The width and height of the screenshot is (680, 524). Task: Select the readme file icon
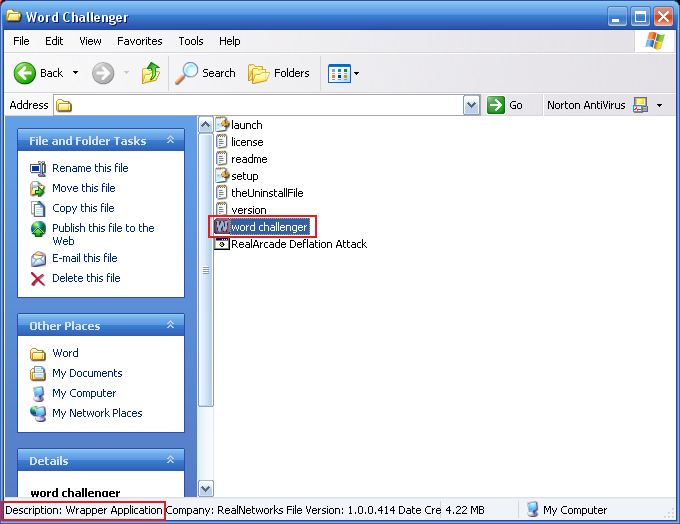click(222, 158)
